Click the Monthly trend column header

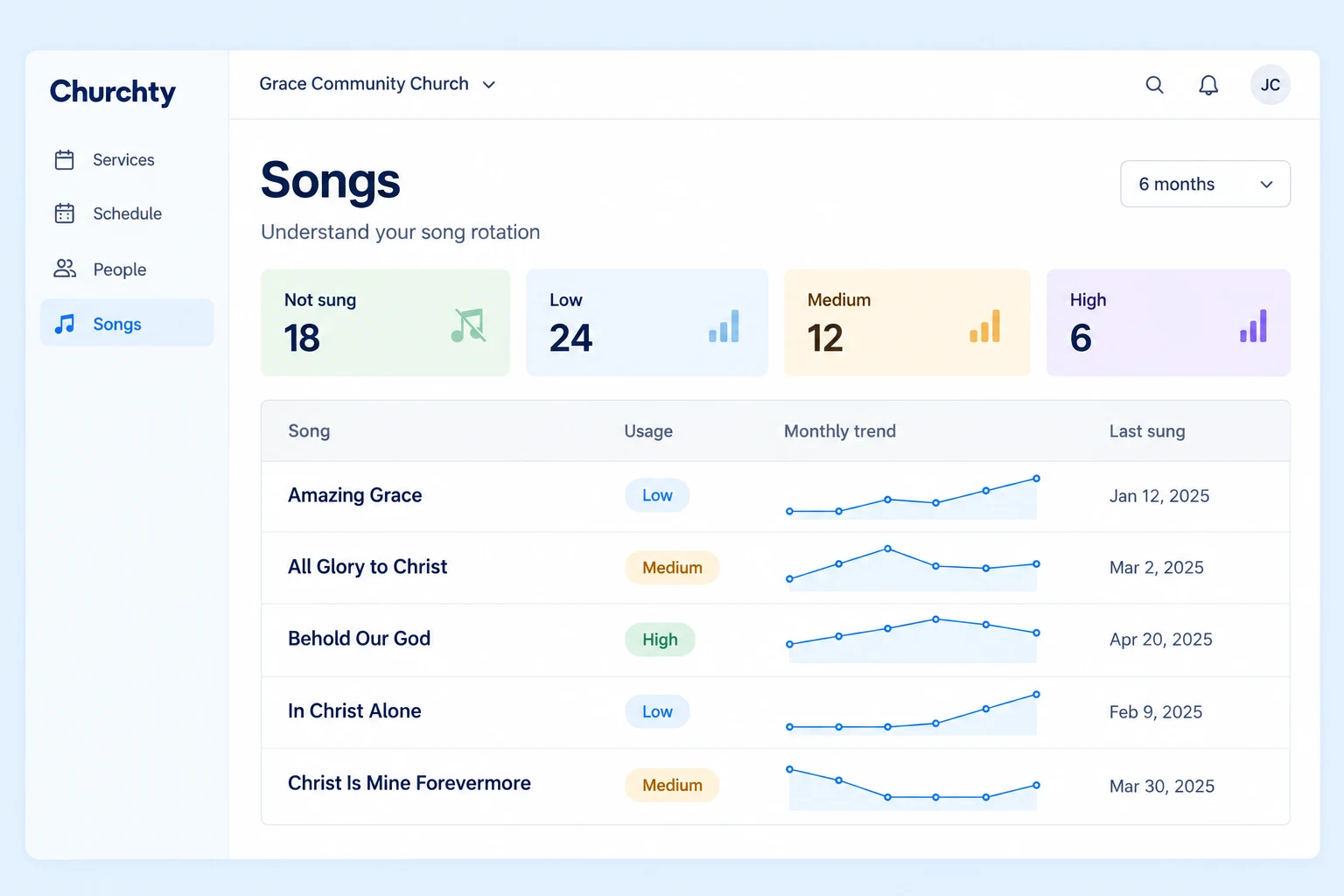[840, 431]
